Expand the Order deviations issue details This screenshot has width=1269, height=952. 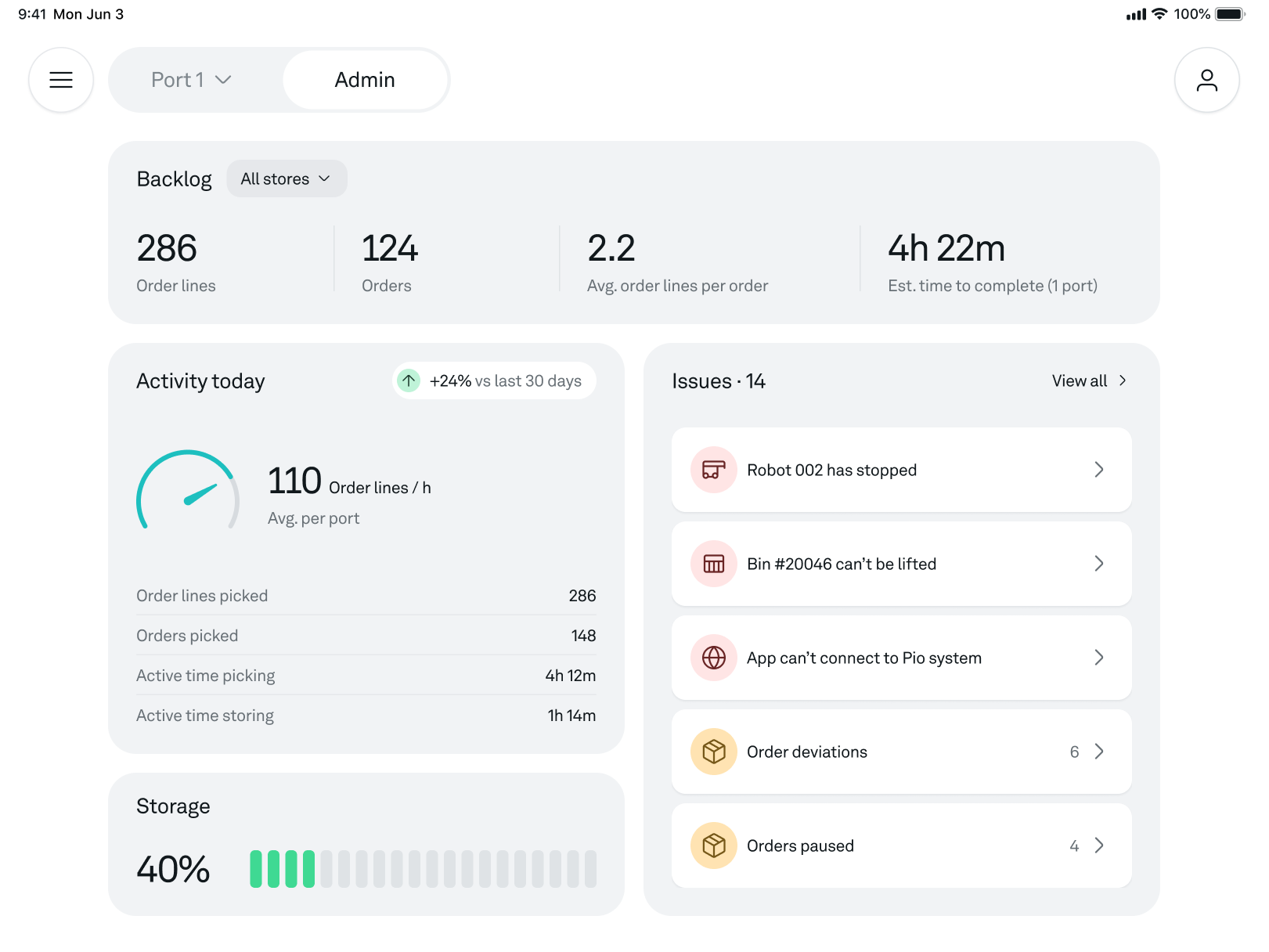pos(901,752)
